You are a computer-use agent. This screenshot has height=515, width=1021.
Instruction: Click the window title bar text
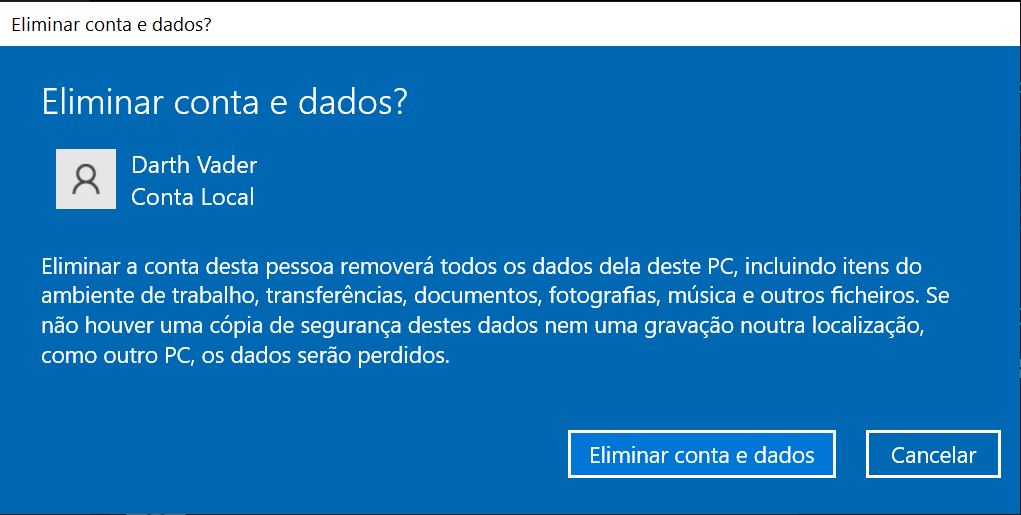pyautogui.click(x=111, y=25)
